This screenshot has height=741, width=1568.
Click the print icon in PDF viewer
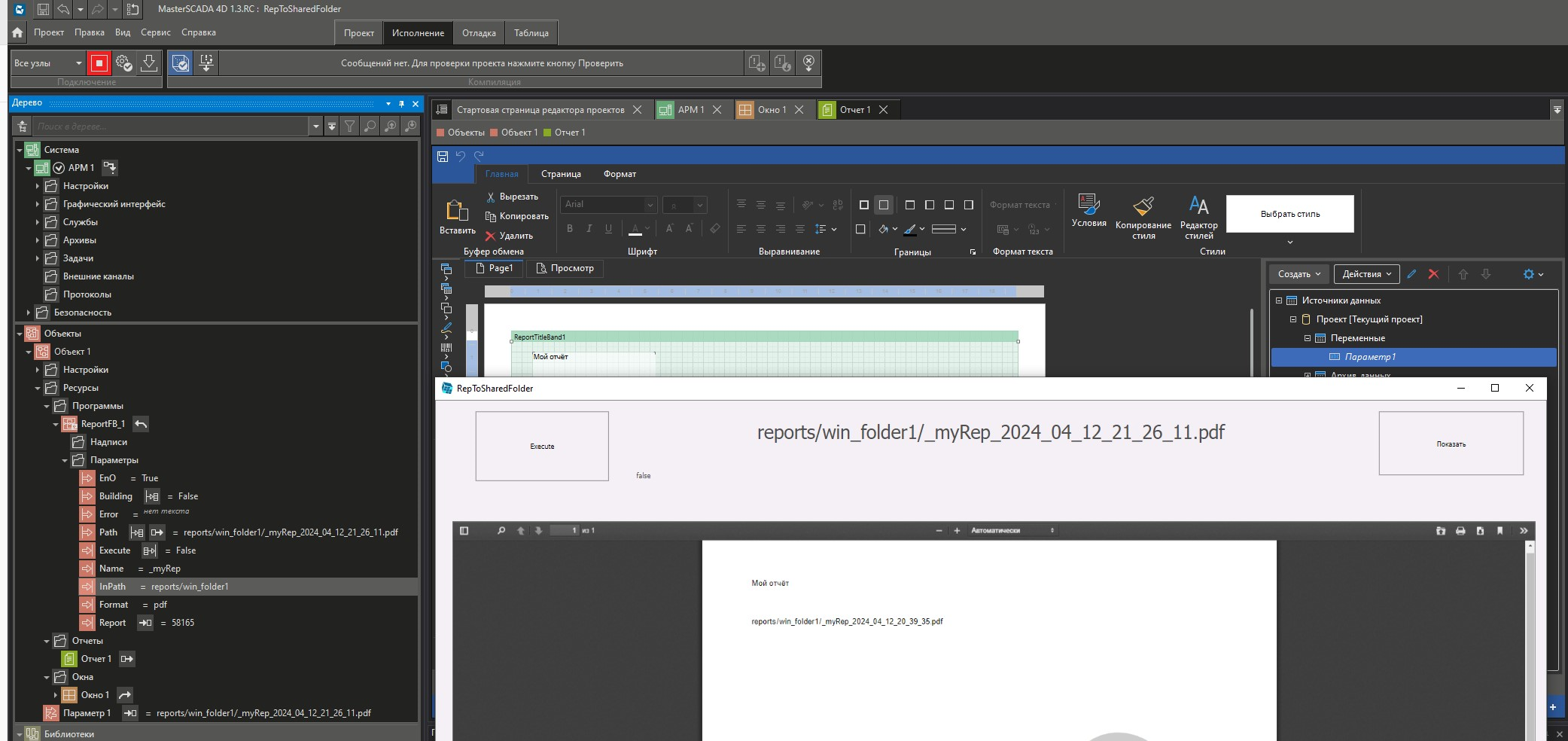click(x=1460, y=531)
